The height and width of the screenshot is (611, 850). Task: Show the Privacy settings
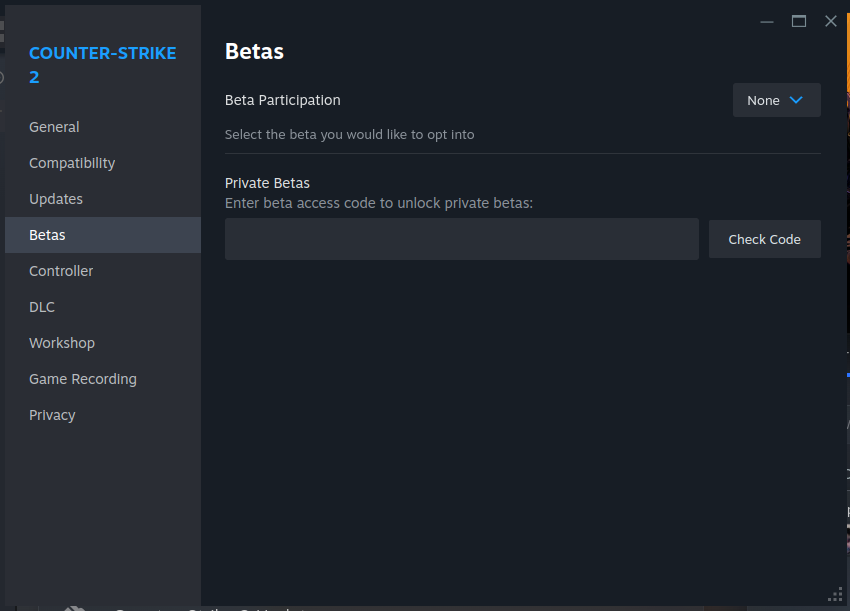tap(52, 415)
